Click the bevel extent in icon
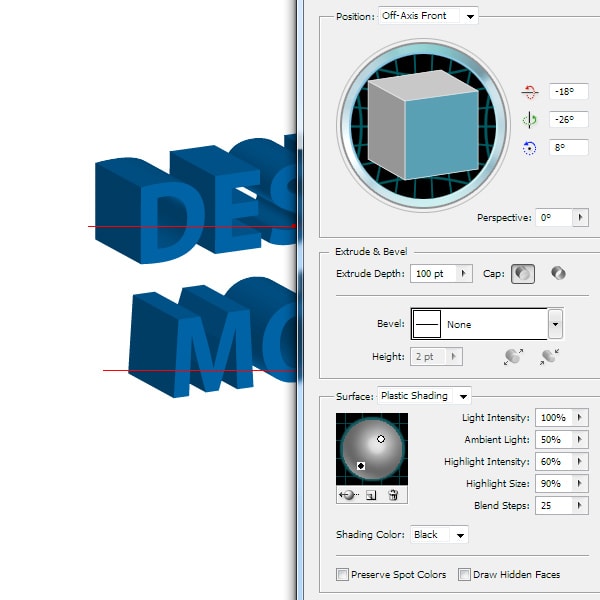The image size is (600, 600). 549,356
